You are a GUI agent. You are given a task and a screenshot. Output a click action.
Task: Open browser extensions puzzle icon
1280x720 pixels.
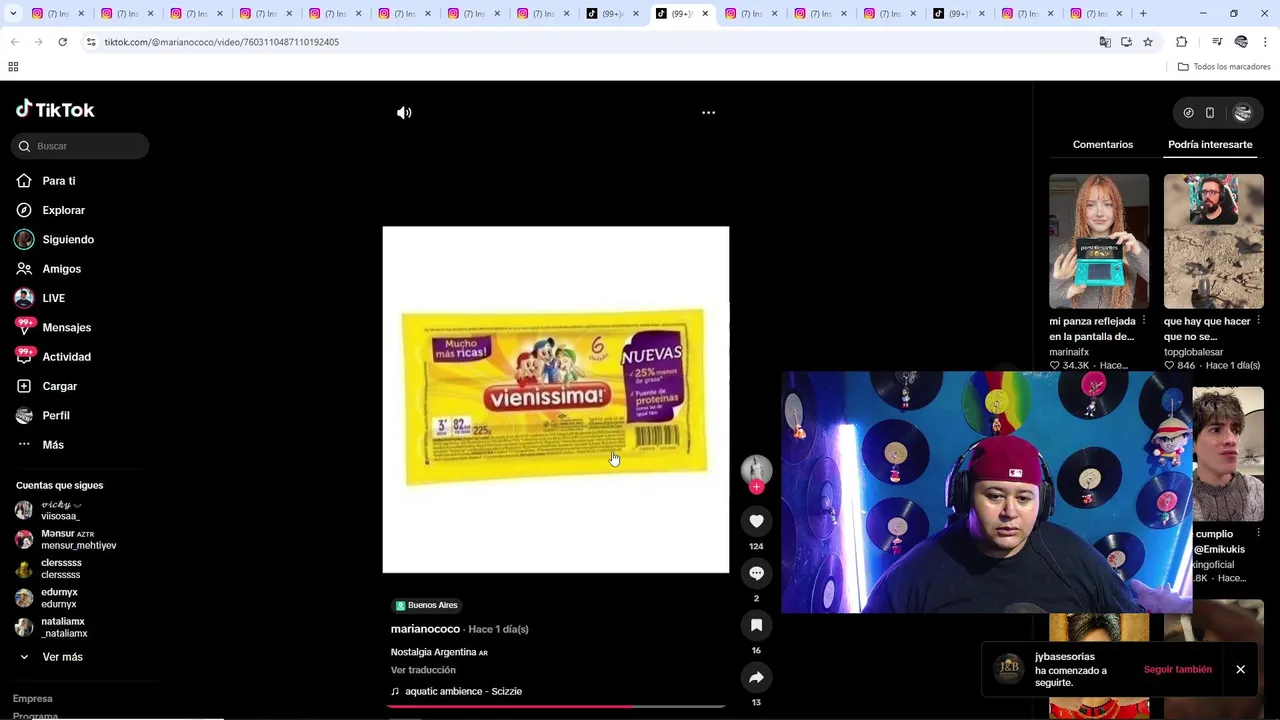[x=1181, y=42]
